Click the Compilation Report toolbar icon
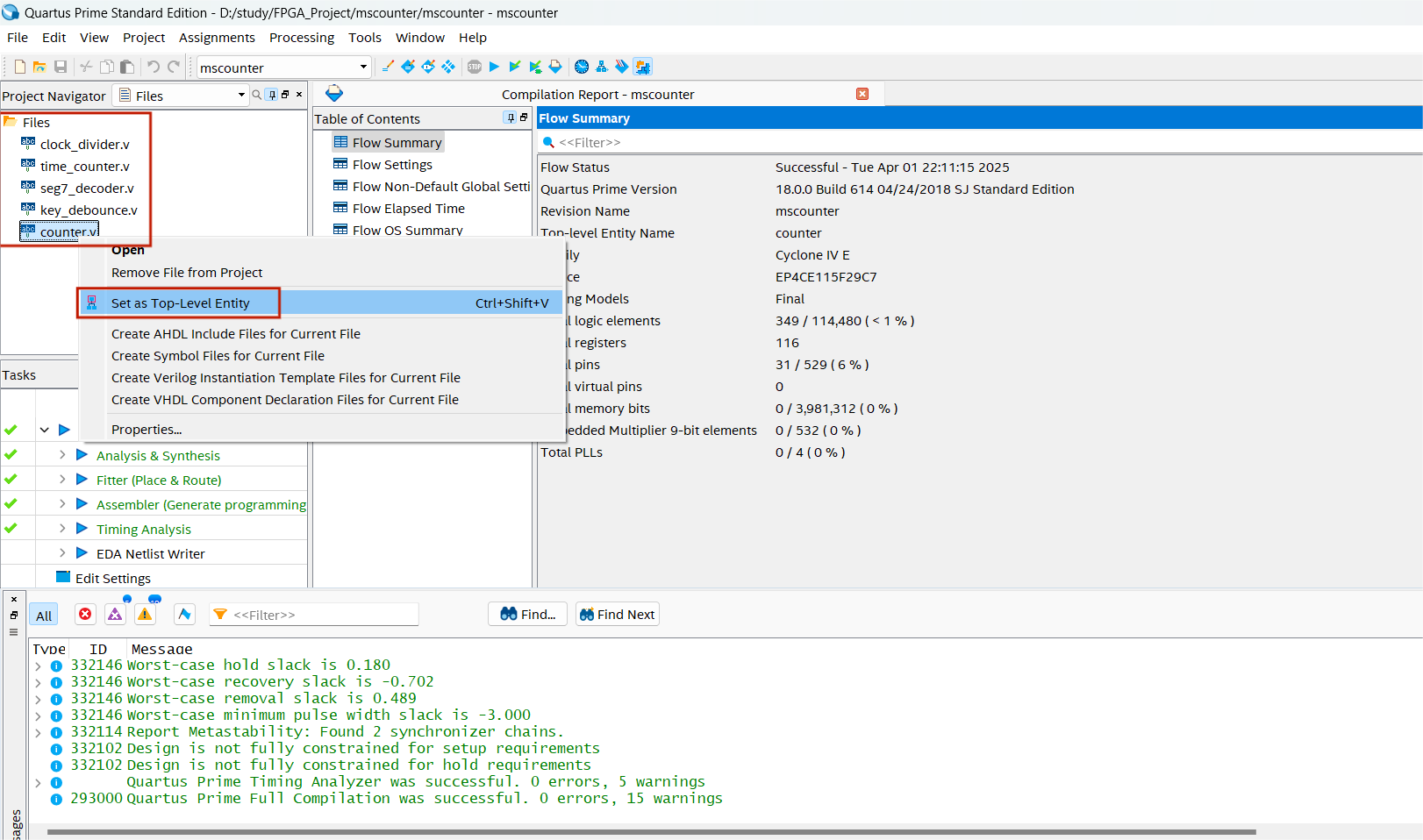The image size is (1423, 840). [x=555, y=67]
